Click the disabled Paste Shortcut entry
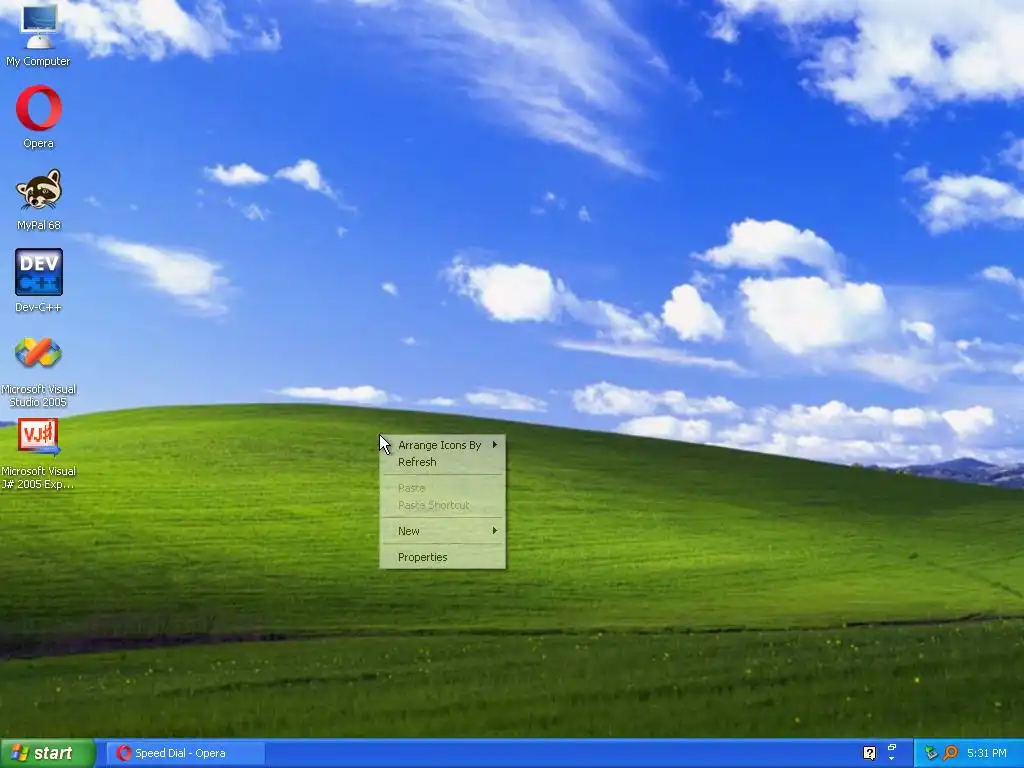Screen dimensions: 1024x768 coord(443,505)
